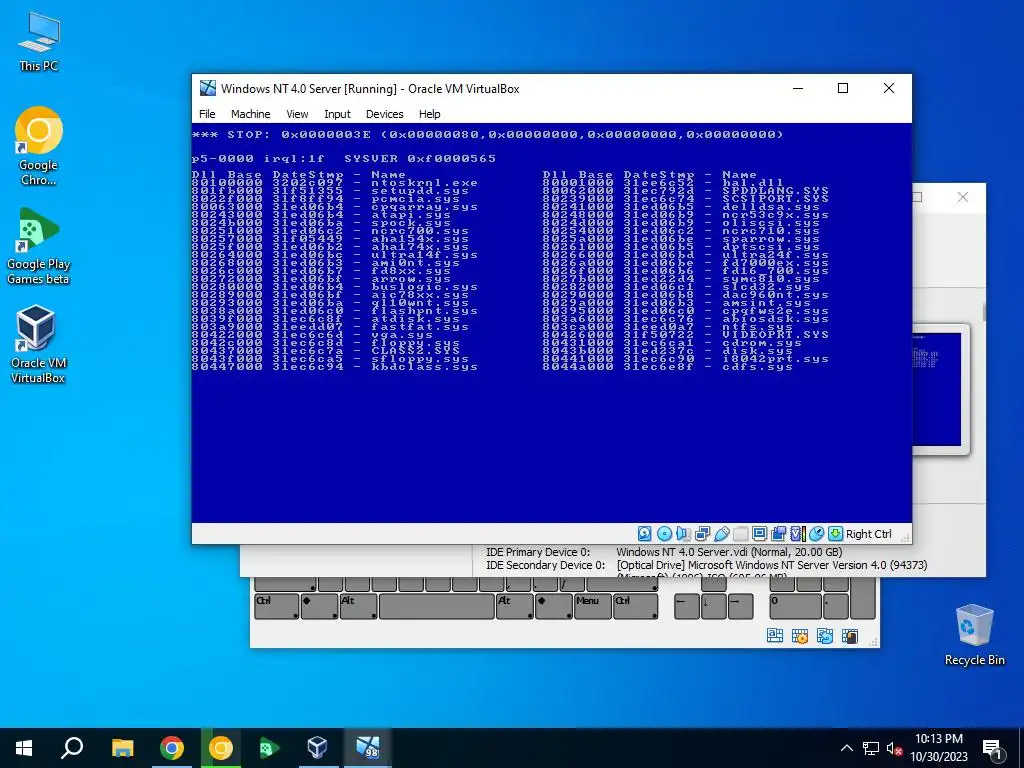This screenshot has height=768, width=1024.
Task: Click the muted volume tray icon
Action: (x=894, y=748)
